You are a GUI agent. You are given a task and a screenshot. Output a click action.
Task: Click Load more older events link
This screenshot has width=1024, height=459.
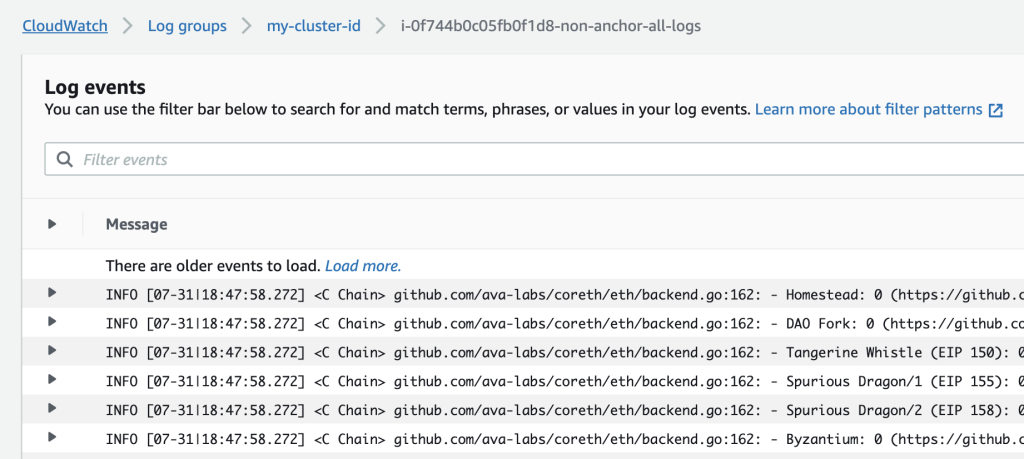pyautogui.click(x=362, y=266)
